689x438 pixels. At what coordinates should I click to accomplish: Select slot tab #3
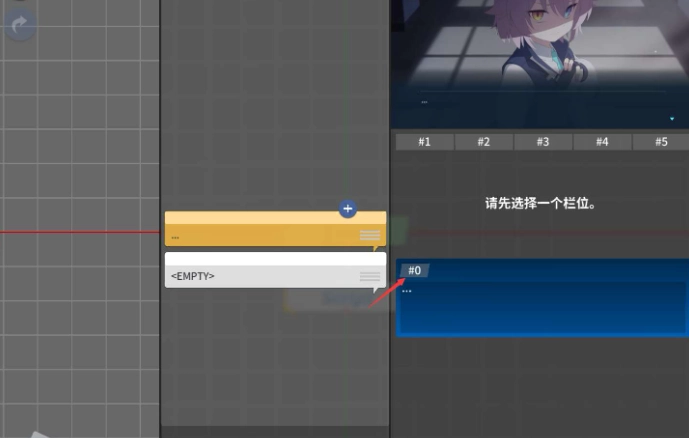point(542,142)
